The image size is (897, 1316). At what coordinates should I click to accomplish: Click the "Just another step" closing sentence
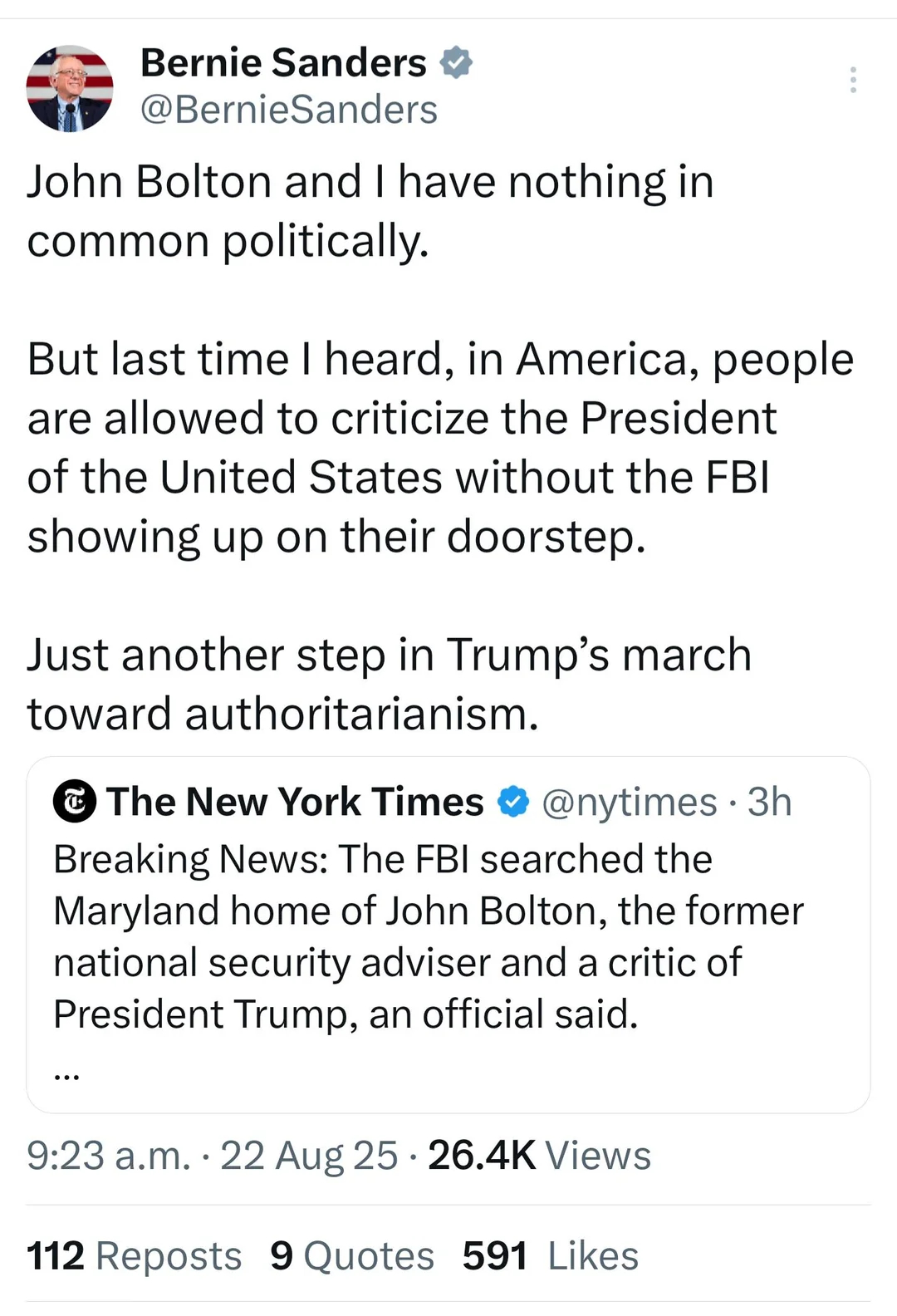tap(389, 684)
